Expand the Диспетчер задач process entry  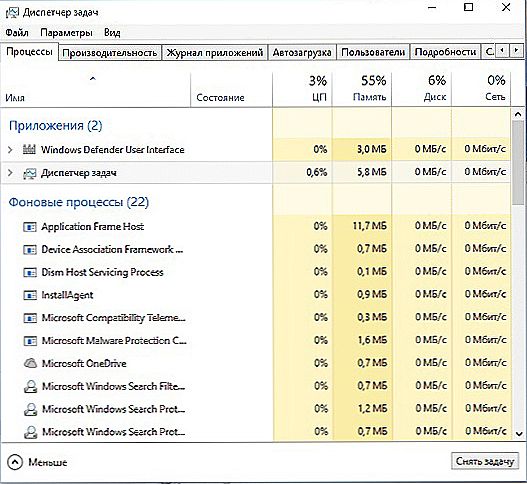(x=10, y=173)
